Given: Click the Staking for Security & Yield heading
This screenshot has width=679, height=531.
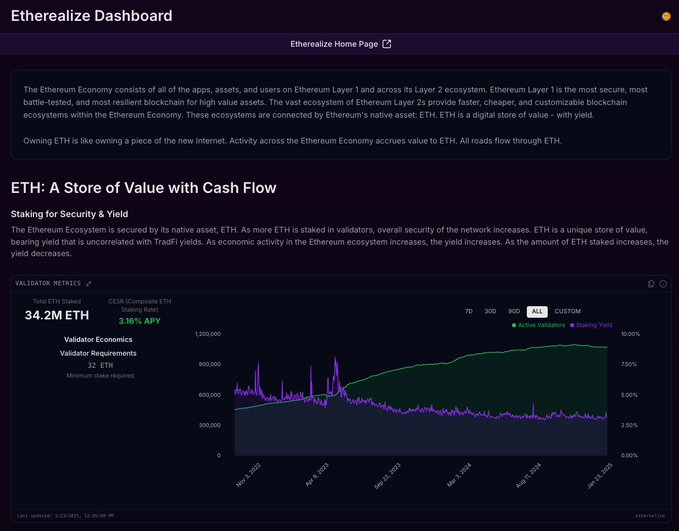Looking at the screenshot, I should (x=69, y=214).
